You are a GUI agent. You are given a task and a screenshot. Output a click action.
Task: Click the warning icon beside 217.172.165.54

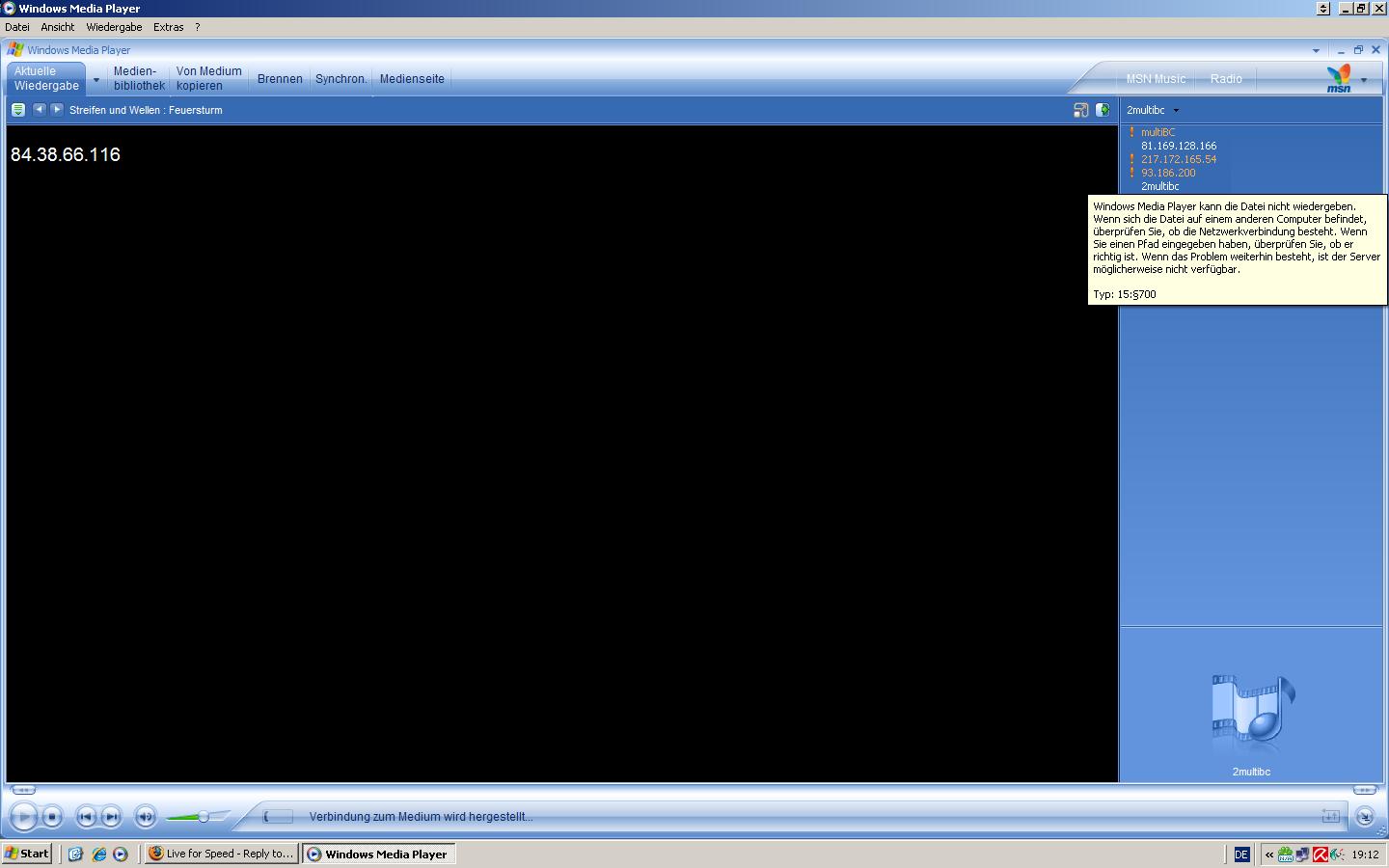[x=1131, y=159]
